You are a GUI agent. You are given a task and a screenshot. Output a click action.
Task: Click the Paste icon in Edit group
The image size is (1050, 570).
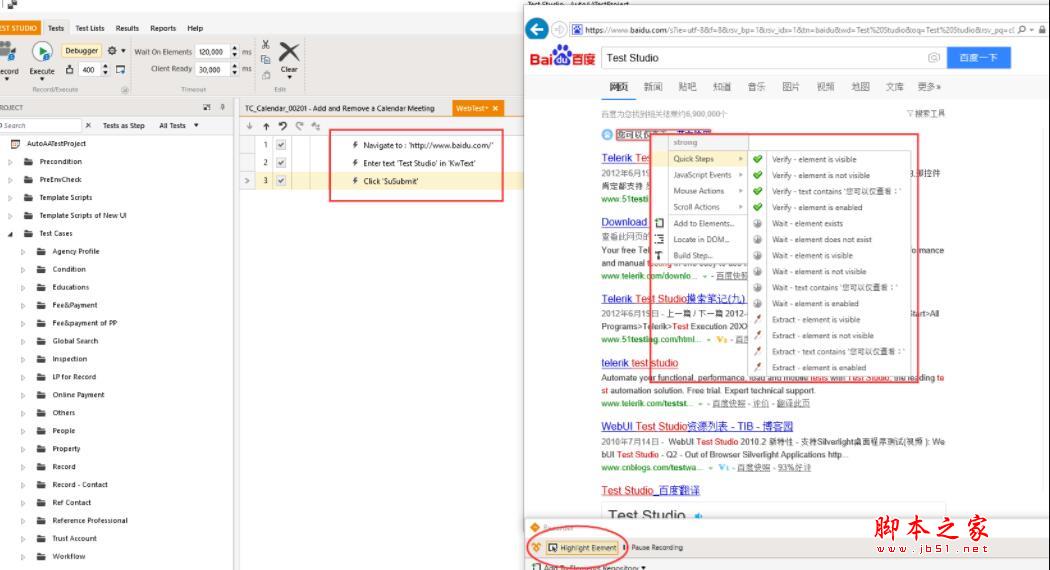(x=265, y=75)
